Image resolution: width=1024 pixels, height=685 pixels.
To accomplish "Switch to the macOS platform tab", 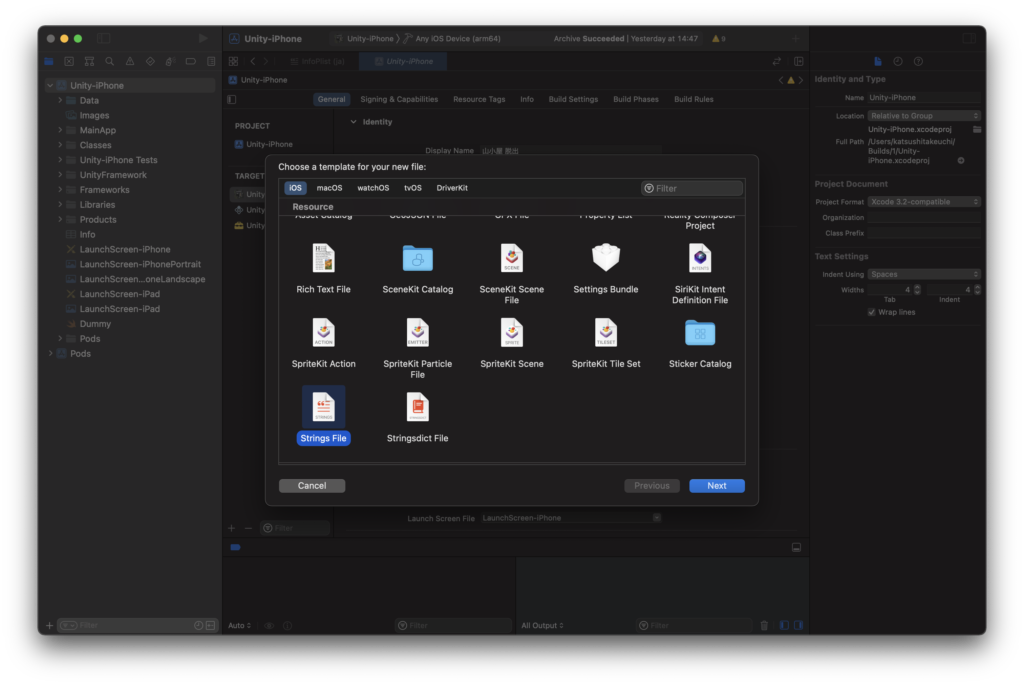I will pos(329,188).
